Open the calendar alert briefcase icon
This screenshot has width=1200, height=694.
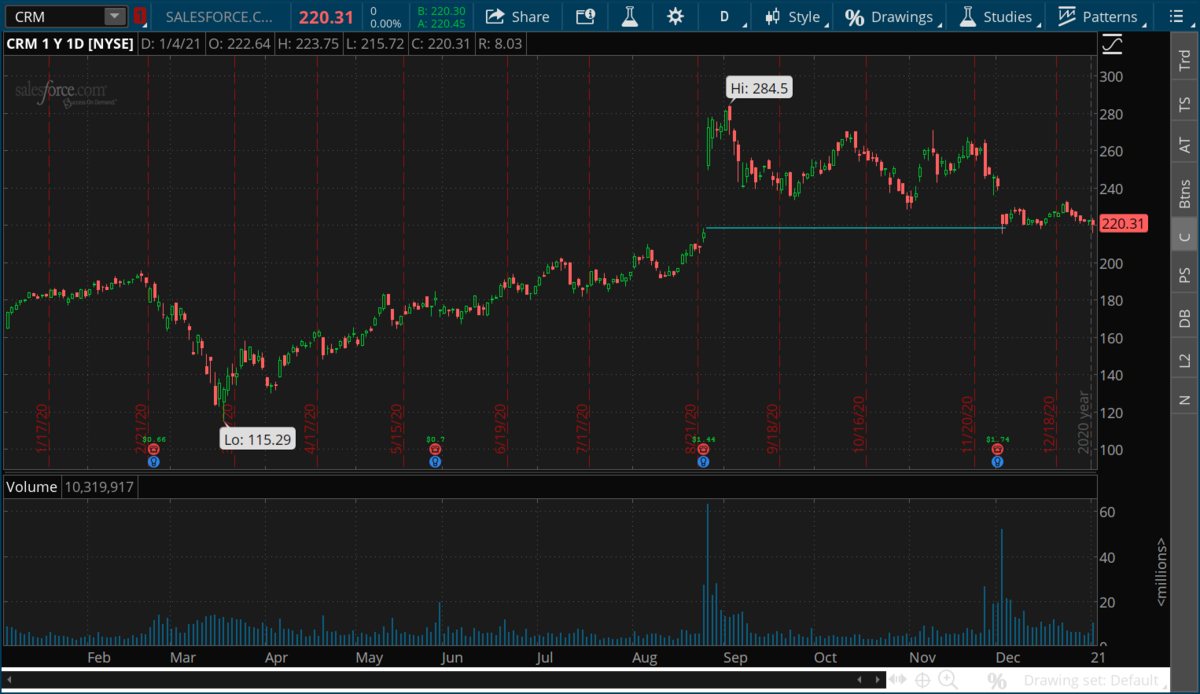coord(585,17)
